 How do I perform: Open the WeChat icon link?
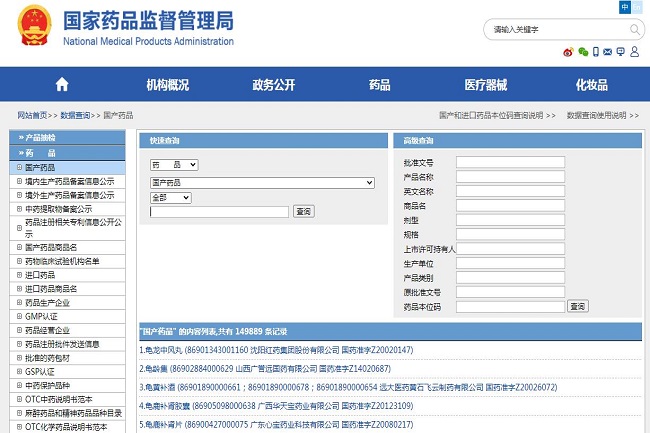coord(583,52)
